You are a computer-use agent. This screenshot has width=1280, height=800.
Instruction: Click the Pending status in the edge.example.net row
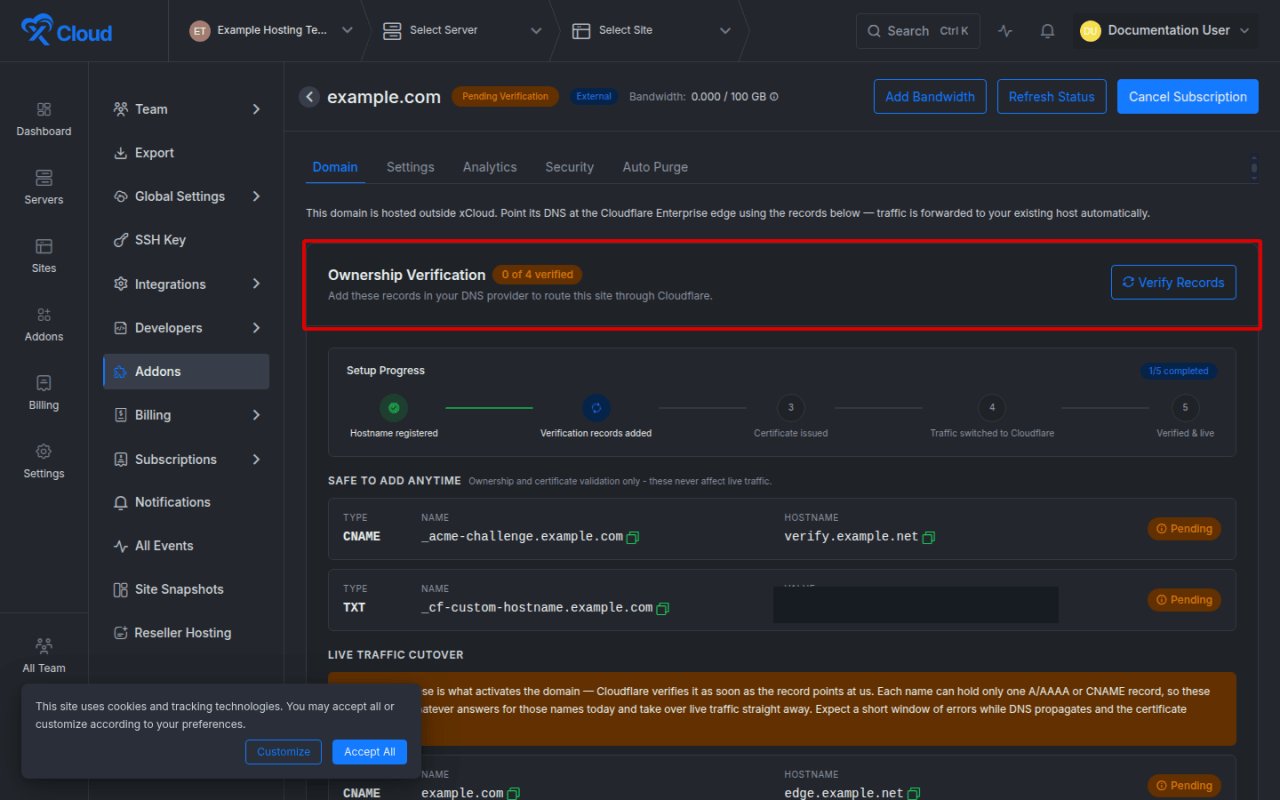(x=1184, y=786)
